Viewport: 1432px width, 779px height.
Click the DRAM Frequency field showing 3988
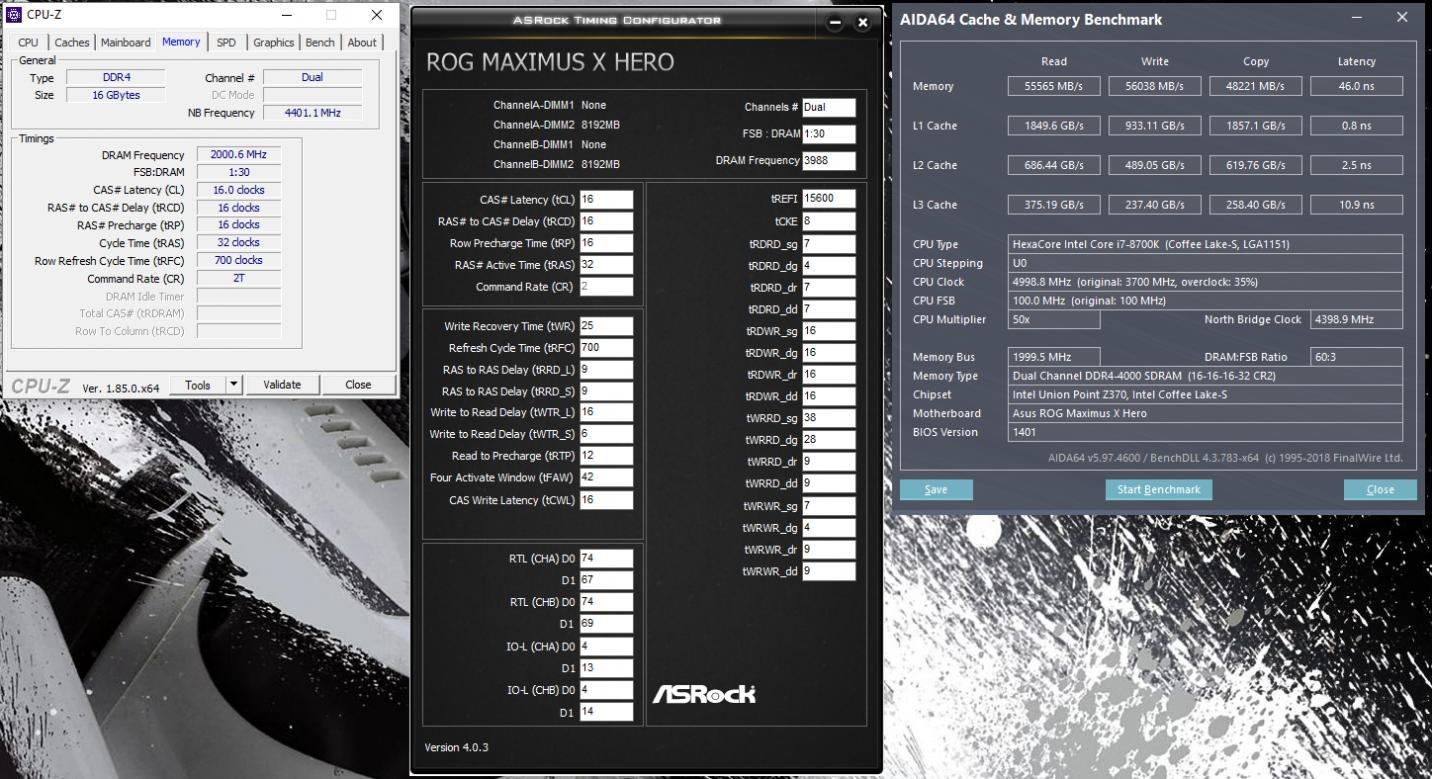pos(829,160)
